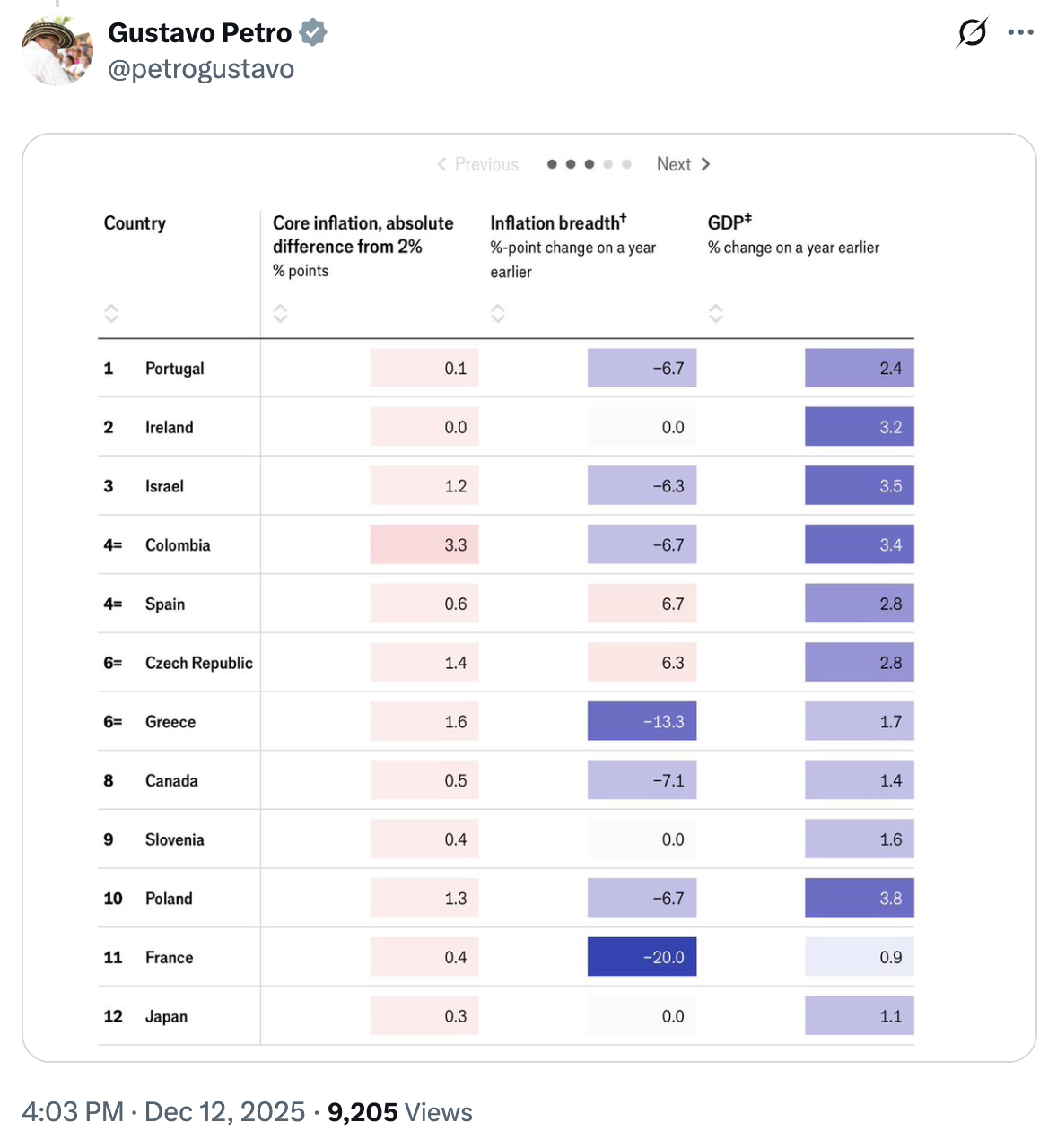
Task: Click the Previous arrow chevron icon
Action: [441, 164]
